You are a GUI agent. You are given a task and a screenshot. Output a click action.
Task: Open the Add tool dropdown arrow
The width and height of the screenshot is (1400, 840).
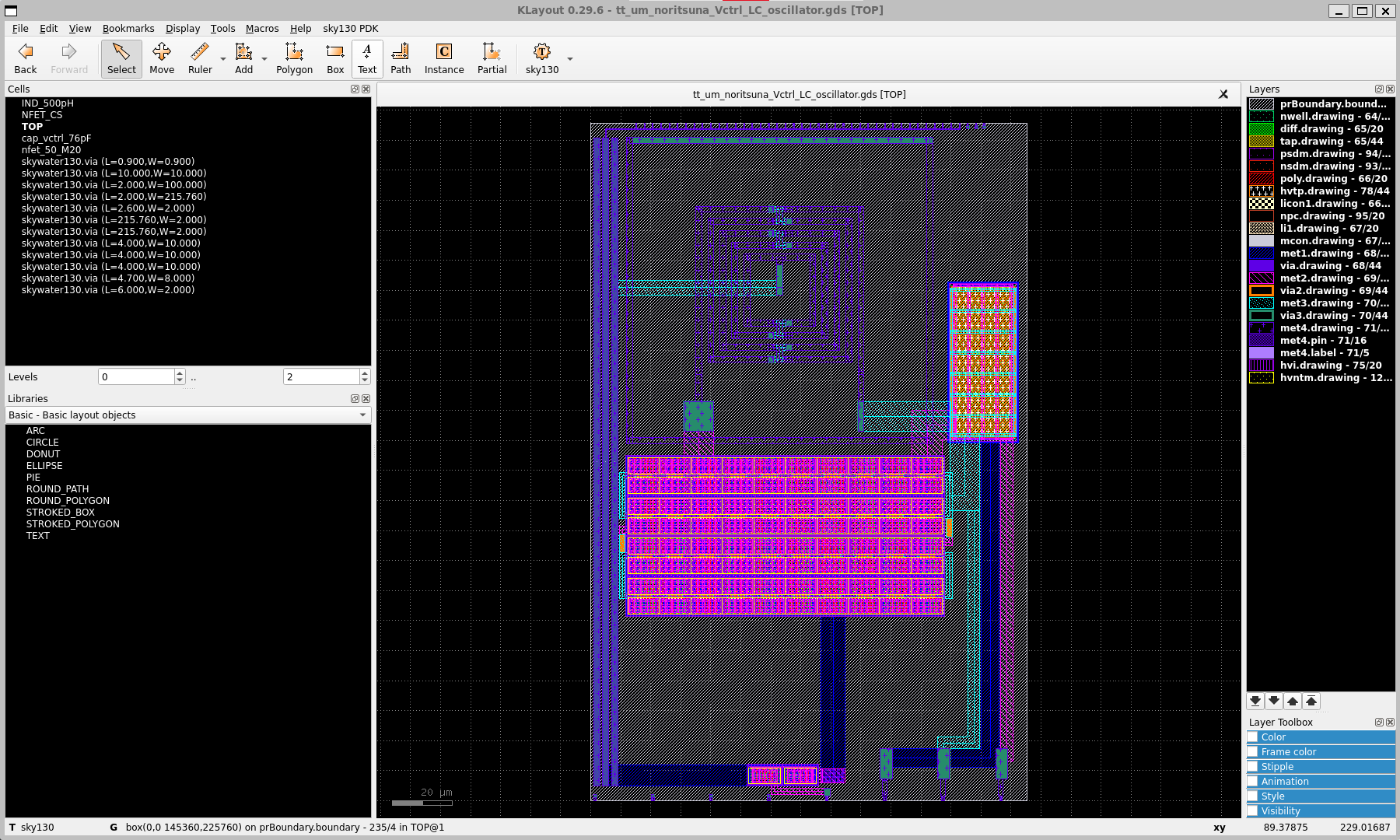pyautogui.click(x=264, y=59)
